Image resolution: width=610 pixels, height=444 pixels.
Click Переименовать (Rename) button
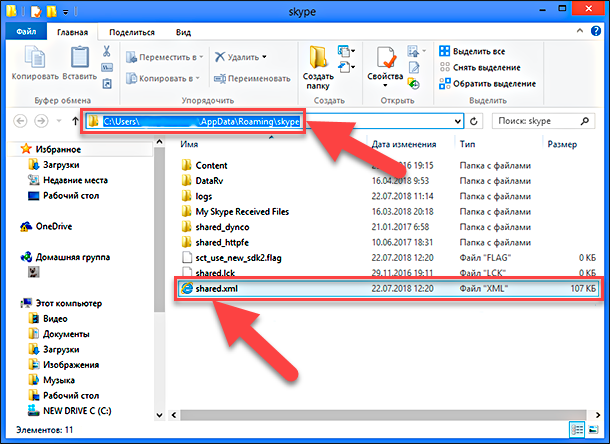[x=252, y=79]
